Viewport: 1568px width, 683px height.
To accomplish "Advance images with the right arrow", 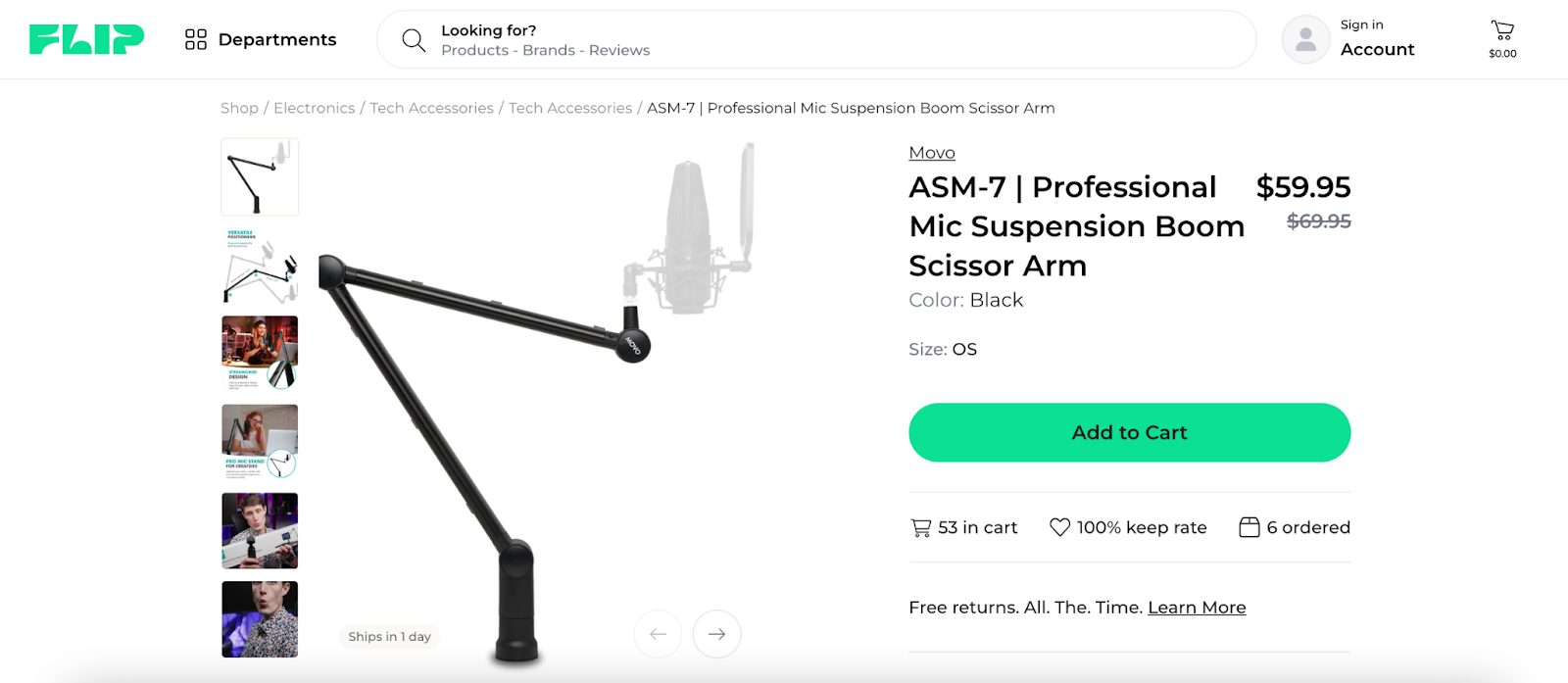I will pos(716,634).
